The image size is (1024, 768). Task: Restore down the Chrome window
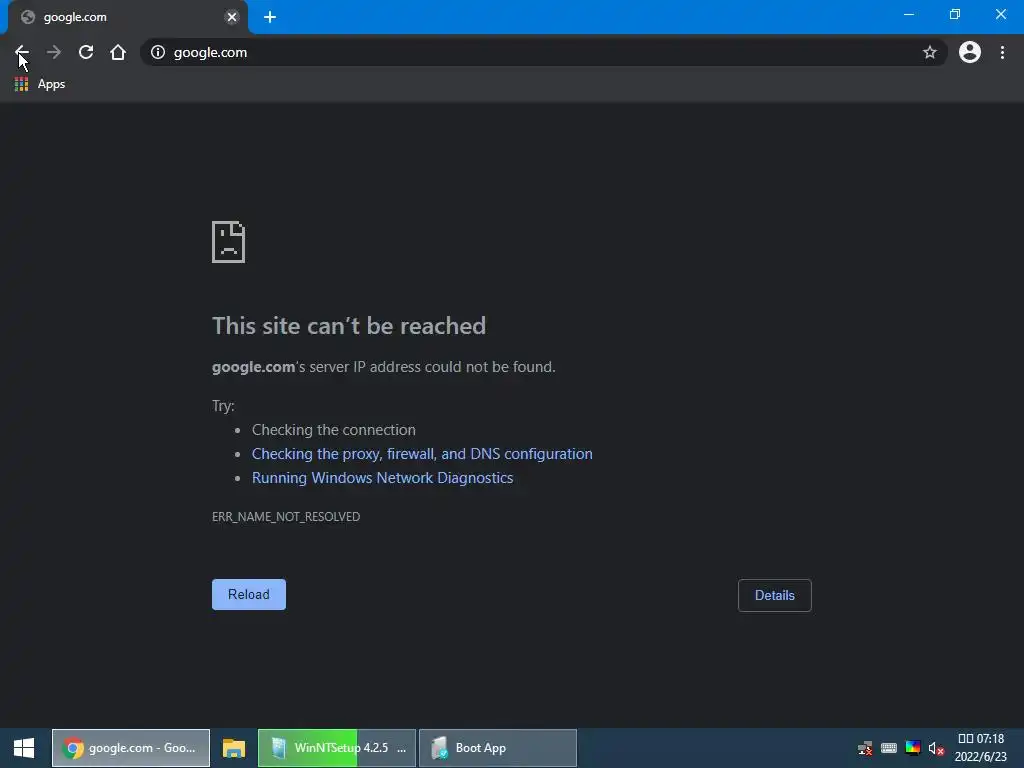click(955, 14)
